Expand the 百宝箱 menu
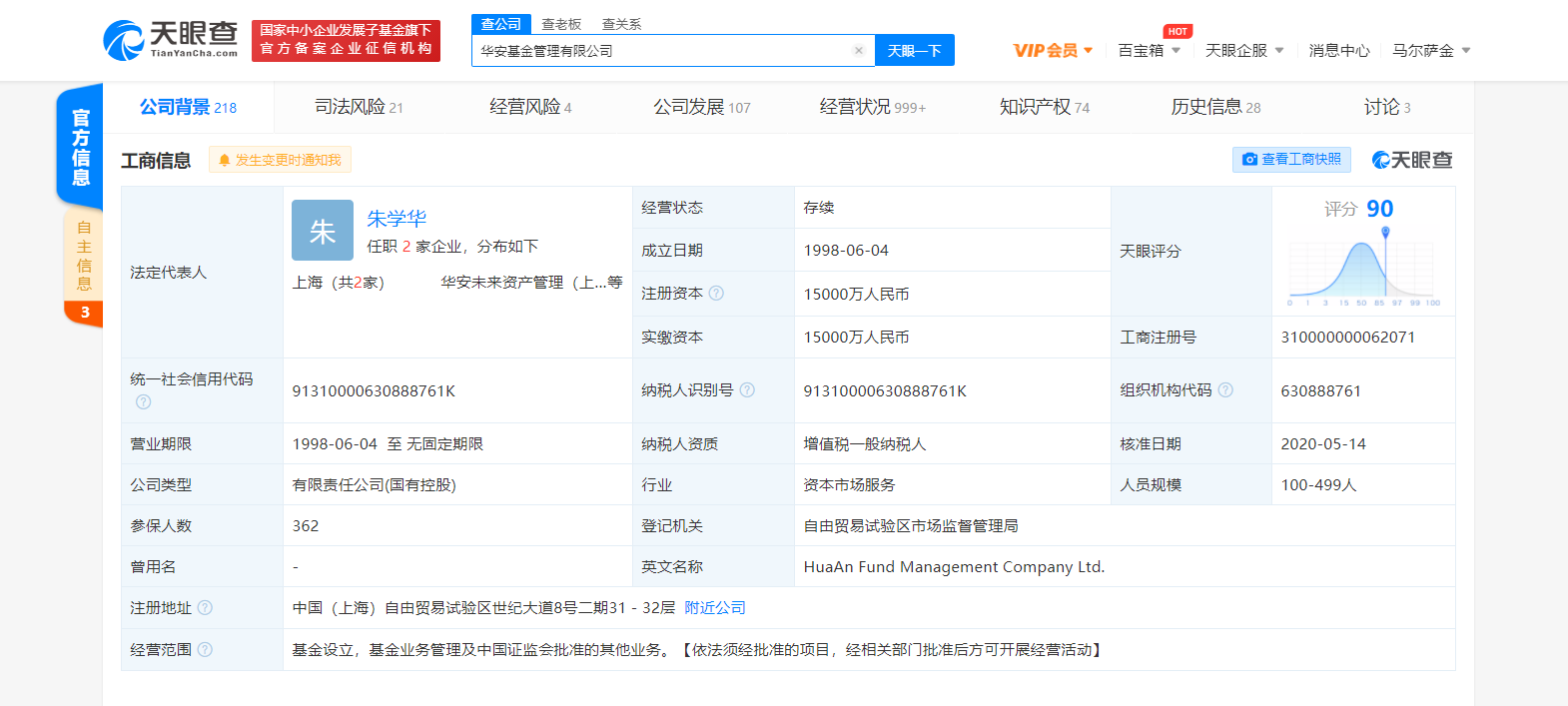Image resolution: width=1568 pixels, height=706 pixels. point(1149,50)
